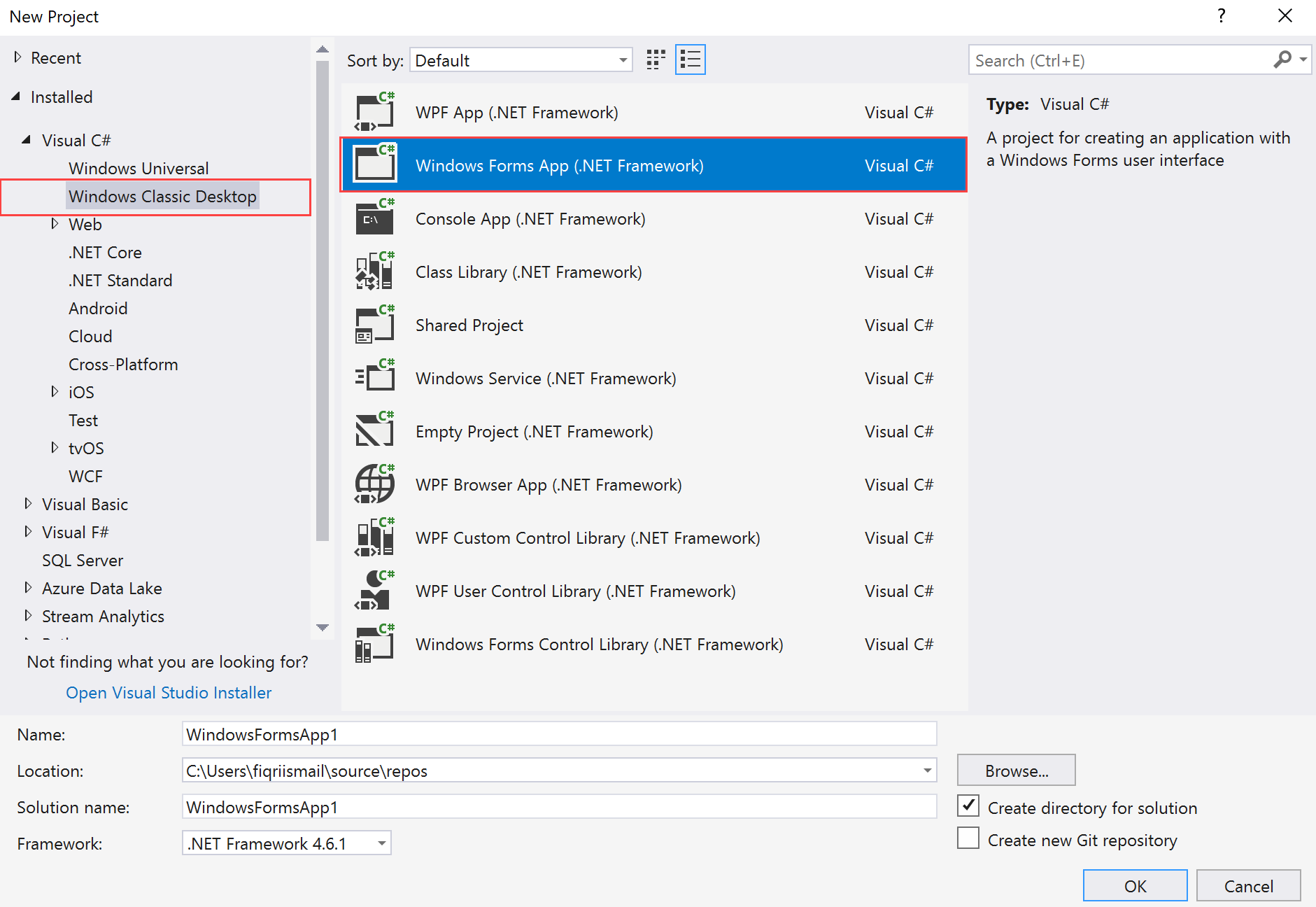Open the Location path dropdown arrow

coord(927,771)
